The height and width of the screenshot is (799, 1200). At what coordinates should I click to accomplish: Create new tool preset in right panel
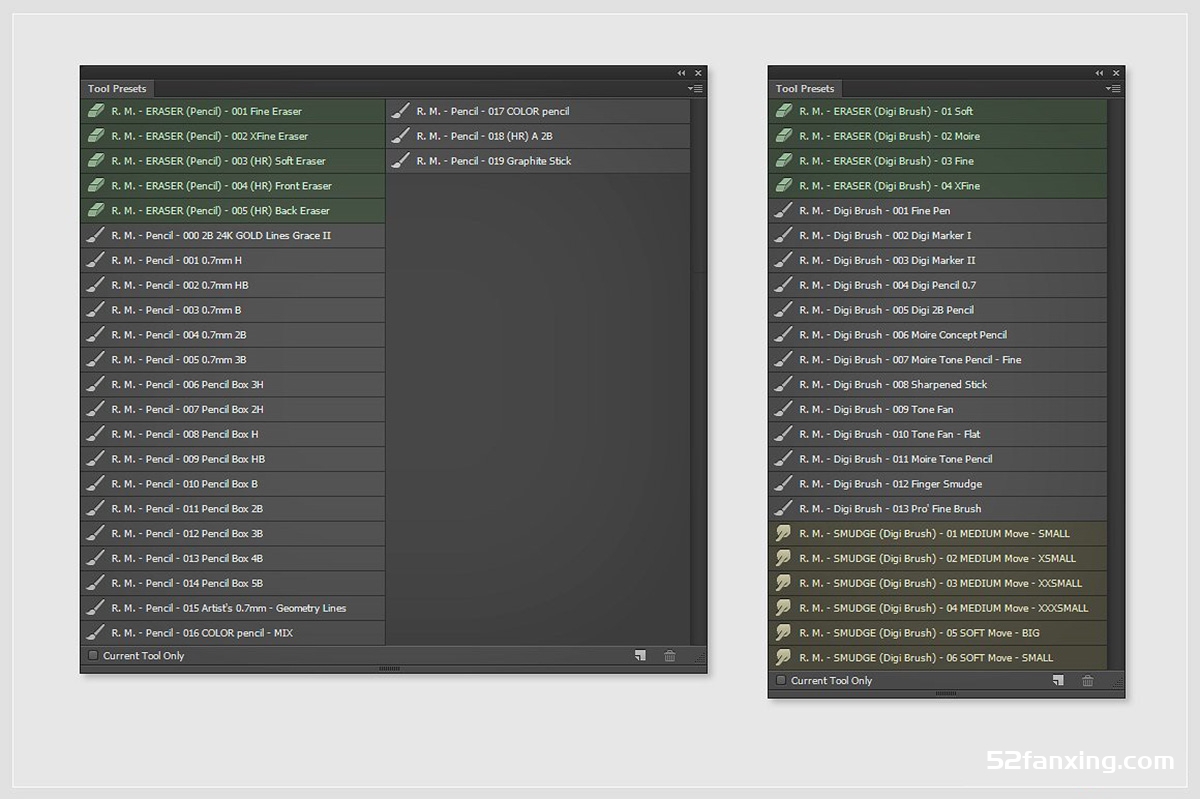pos(1058,680)
